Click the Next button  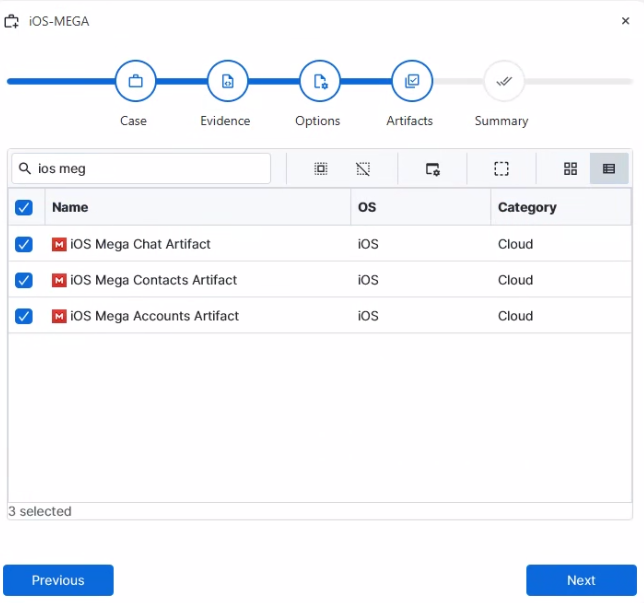[581, 580]
